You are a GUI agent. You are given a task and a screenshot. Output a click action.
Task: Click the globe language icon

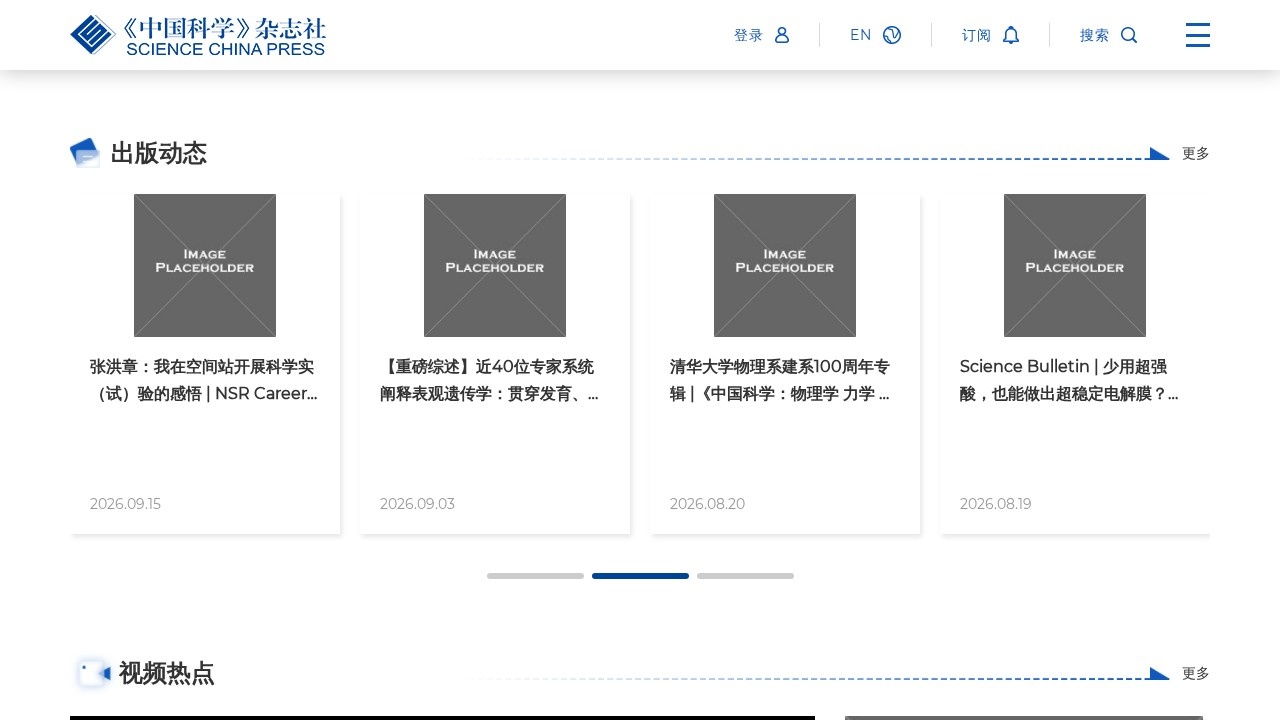point(892,35)
